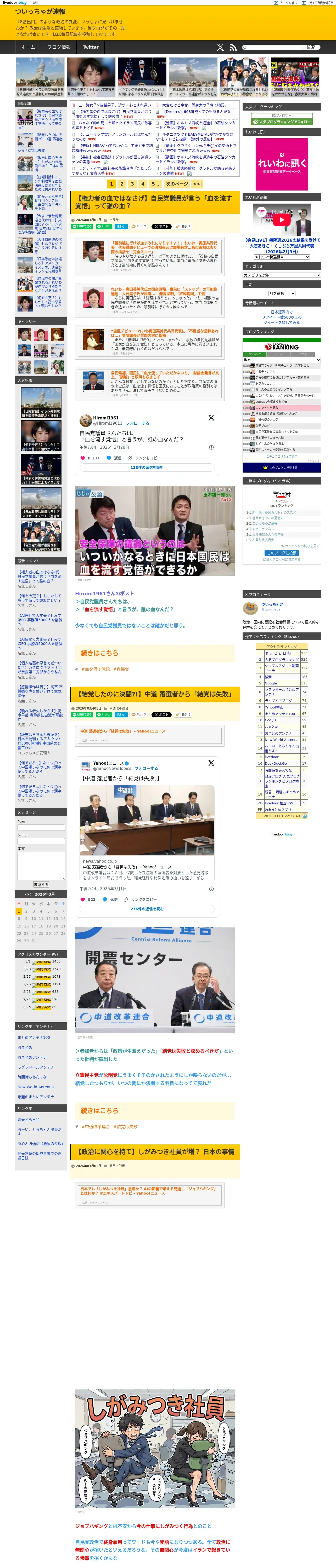Go to pagination page 3
This screenshot has height=1568, width=336.
click(132, 183)
